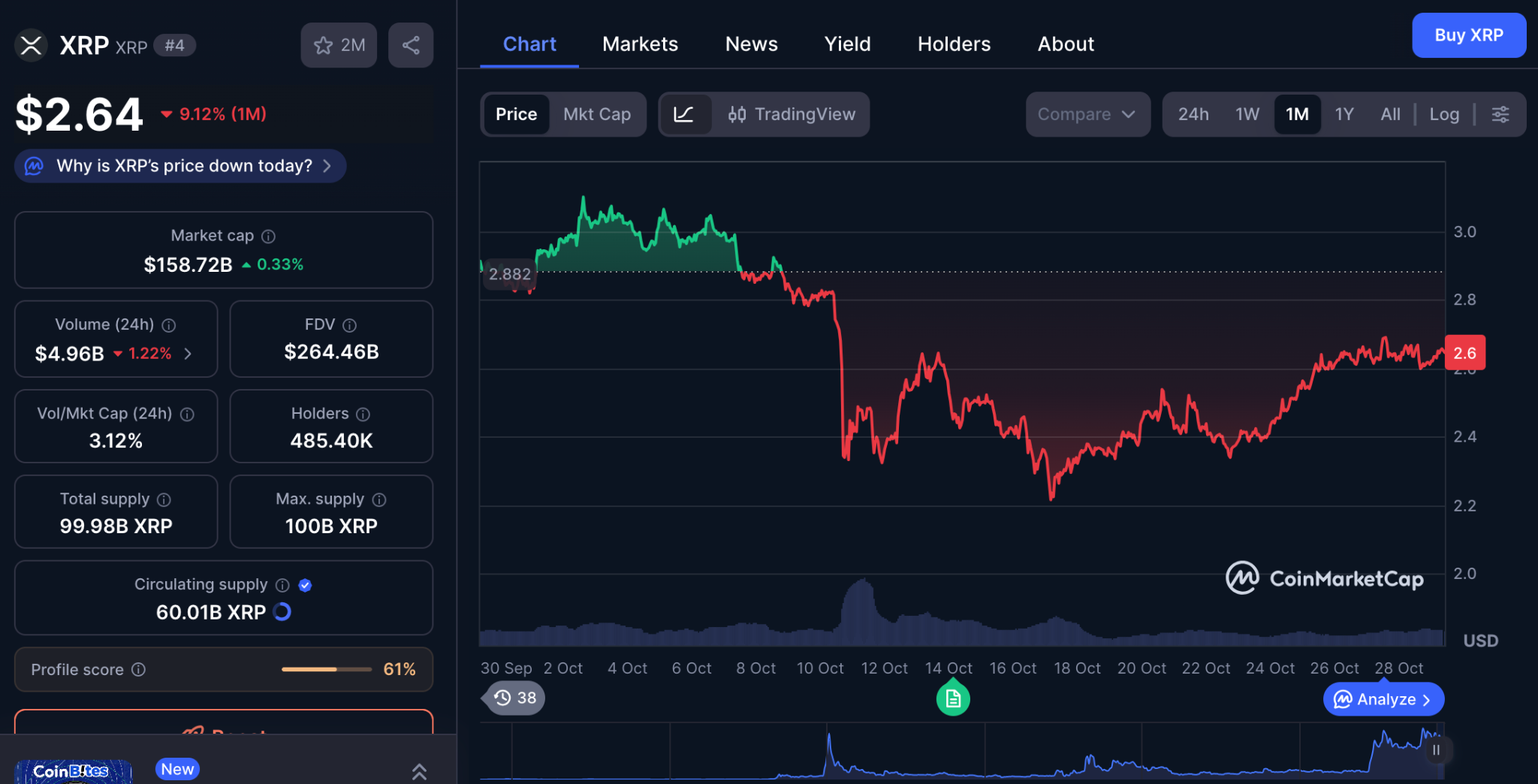Viewport: 1538px width, 784px height.
Task: Click the mini chart range pause handle
Action: (1436, 749)
